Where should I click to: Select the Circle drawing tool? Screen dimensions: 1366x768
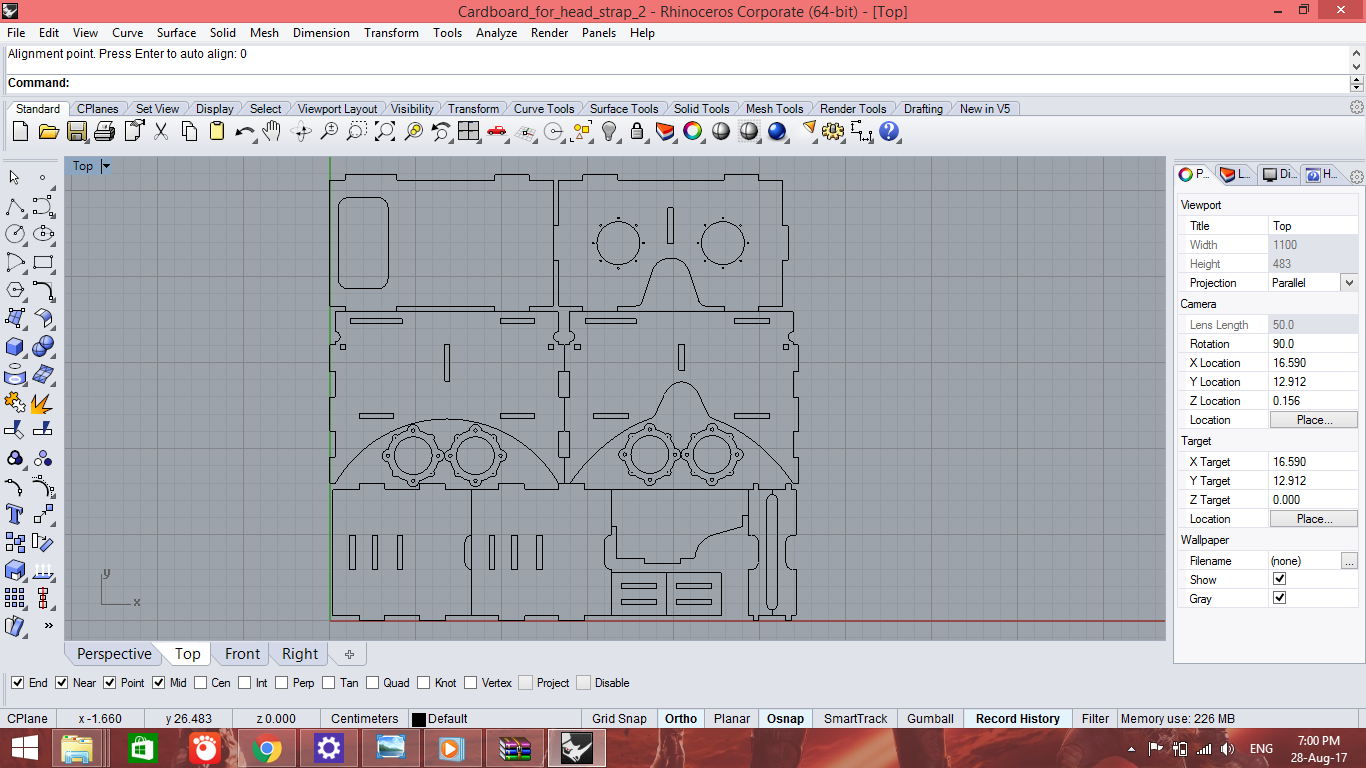(x=15, y=234)
